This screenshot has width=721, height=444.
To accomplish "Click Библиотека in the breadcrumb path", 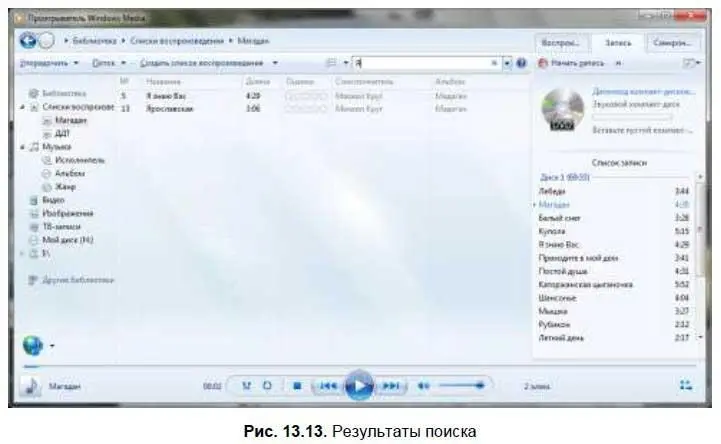I will coord(94,41).
